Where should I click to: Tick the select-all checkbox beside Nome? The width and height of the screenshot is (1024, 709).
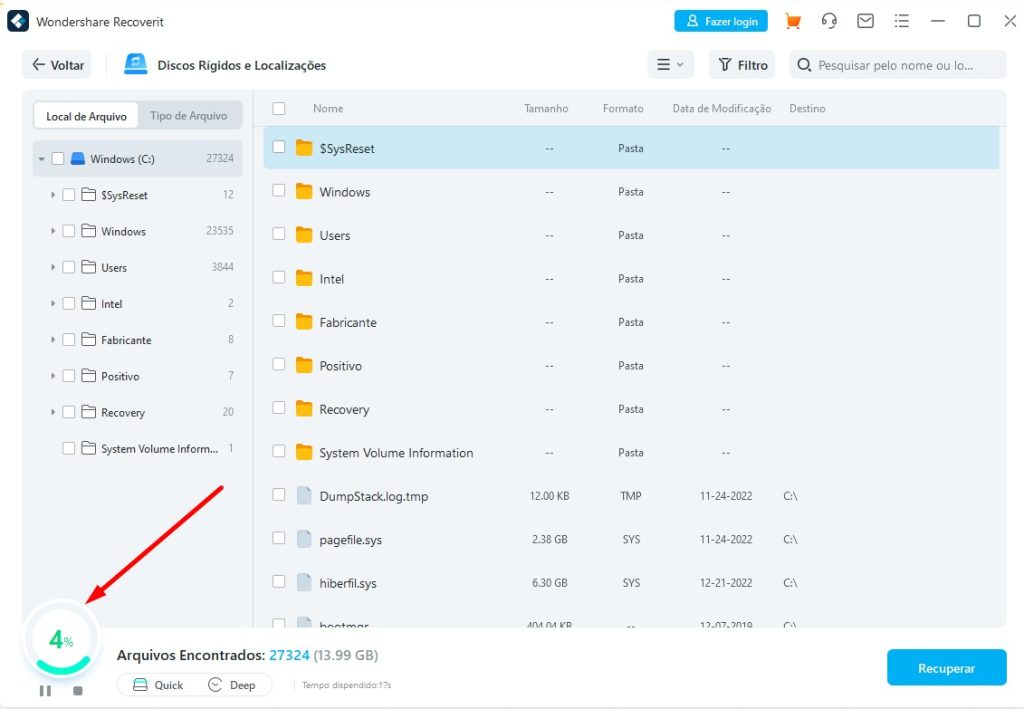[279, 108]
